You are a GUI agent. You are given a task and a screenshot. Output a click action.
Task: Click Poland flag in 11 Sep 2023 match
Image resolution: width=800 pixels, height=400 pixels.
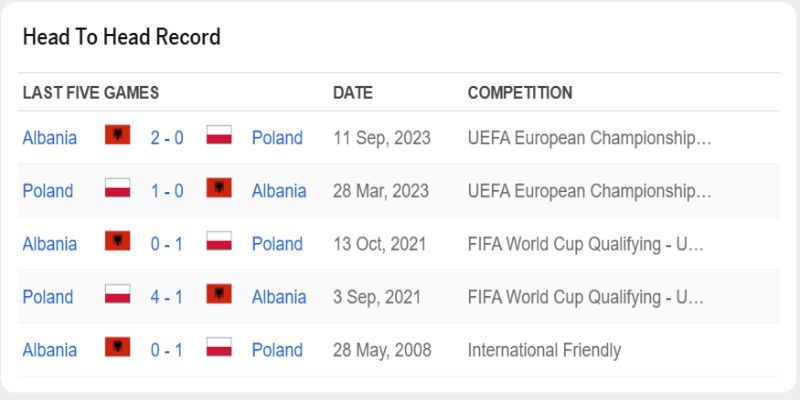click(x=219, y=136)
